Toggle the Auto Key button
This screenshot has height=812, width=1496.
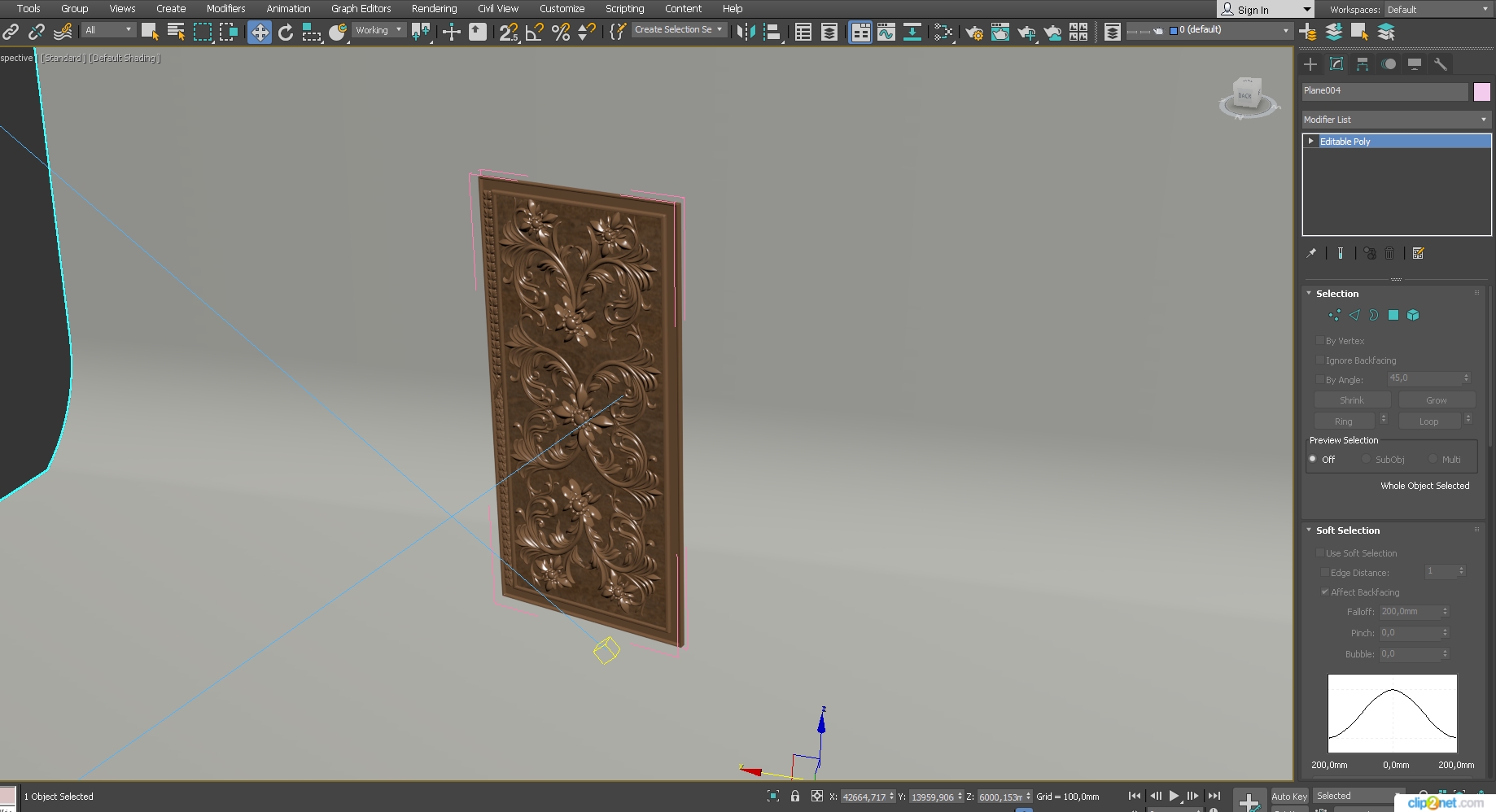coord(1289,797)
